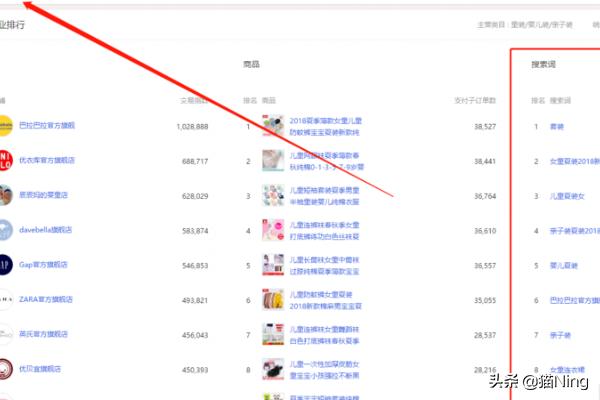The width and height of the screenshot is (600, 400).
Task: Click transaction value 546,853
Action: [195, 266]
